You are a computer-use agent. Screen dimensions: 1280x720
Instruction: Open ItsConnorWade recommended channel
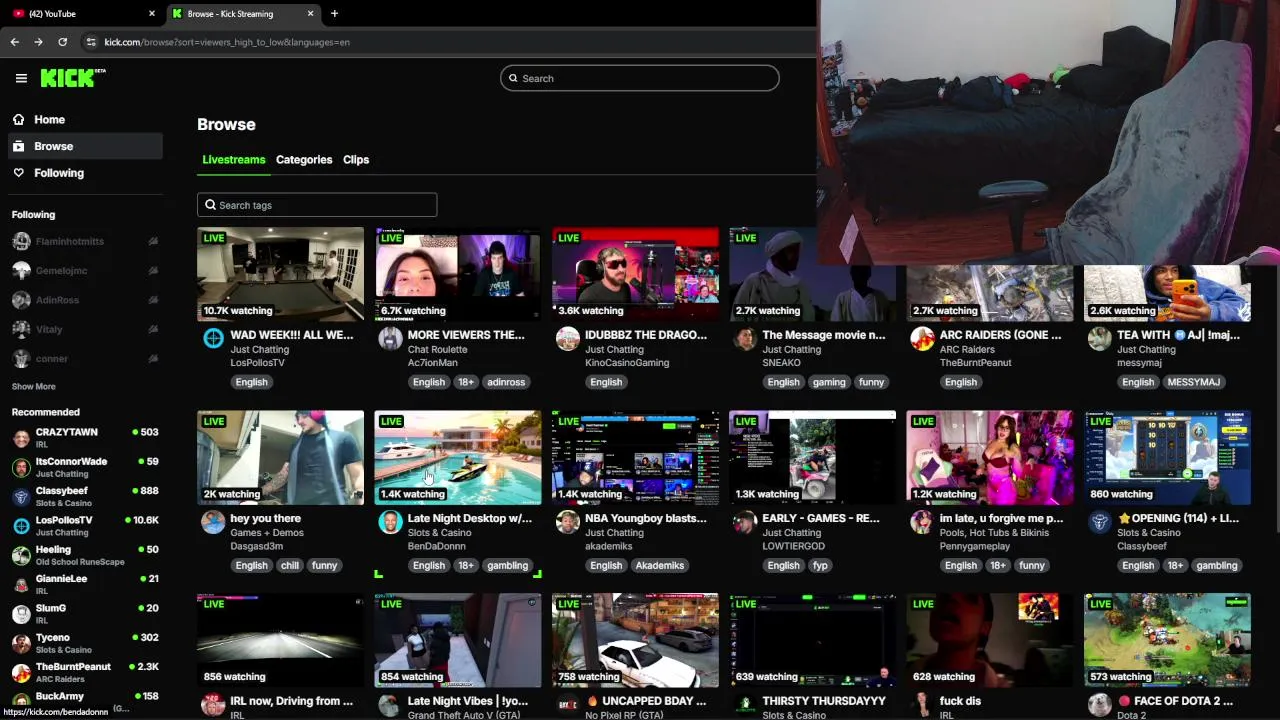[x=84, y=467]
